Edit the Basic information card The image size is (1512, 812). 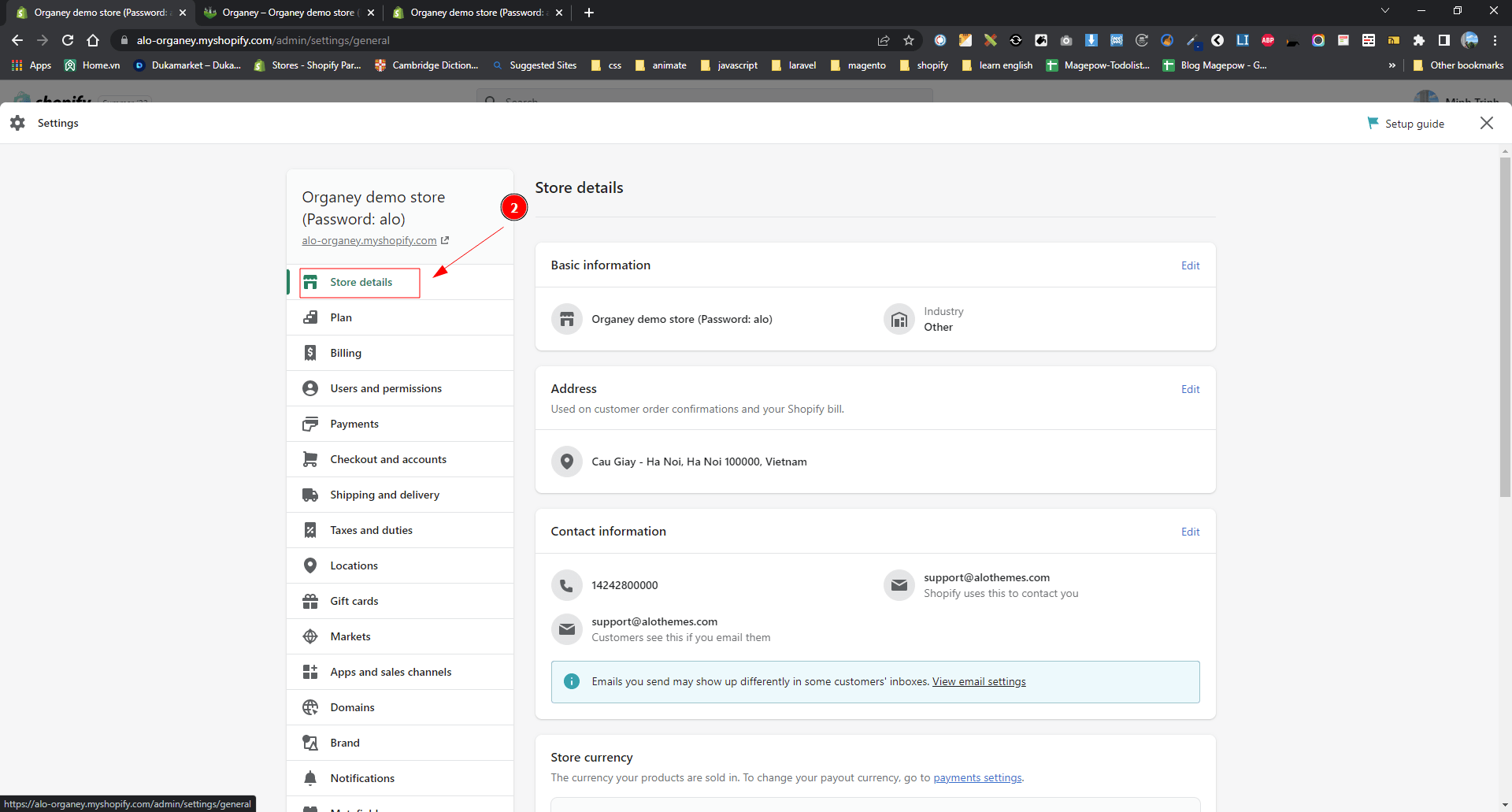pos(1190,265)
